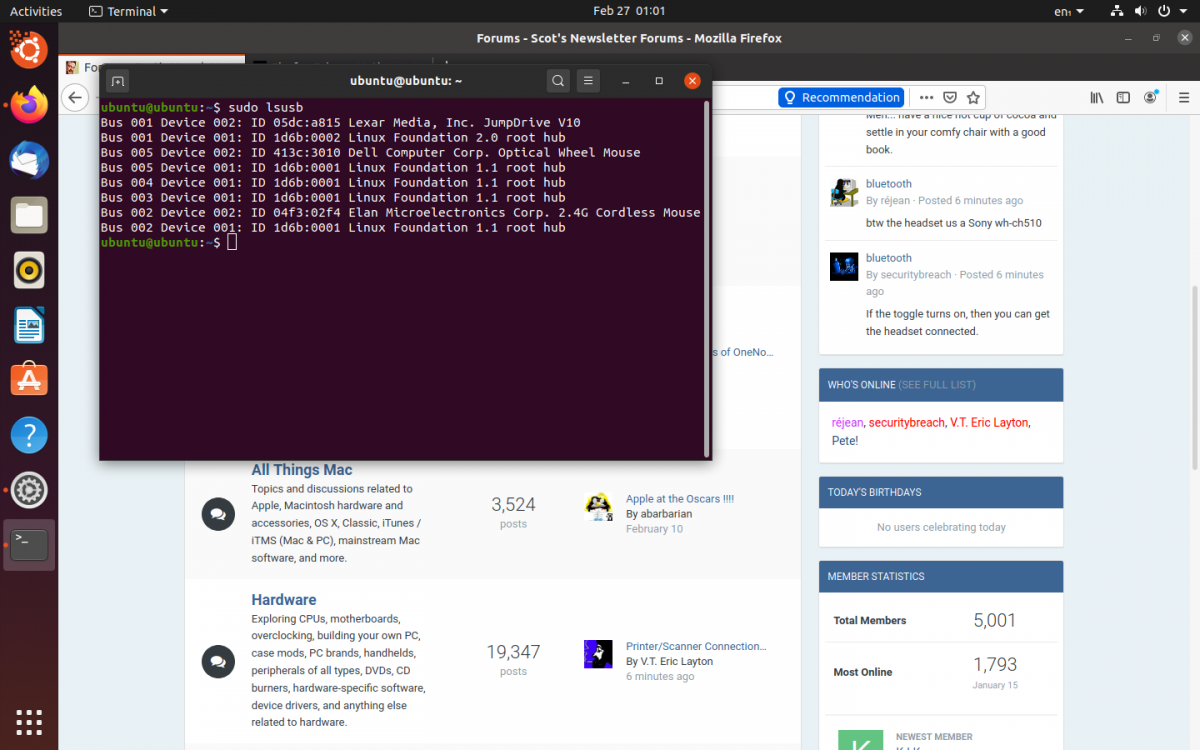Open SEE FULL LIST of online users

pos(937,385)
